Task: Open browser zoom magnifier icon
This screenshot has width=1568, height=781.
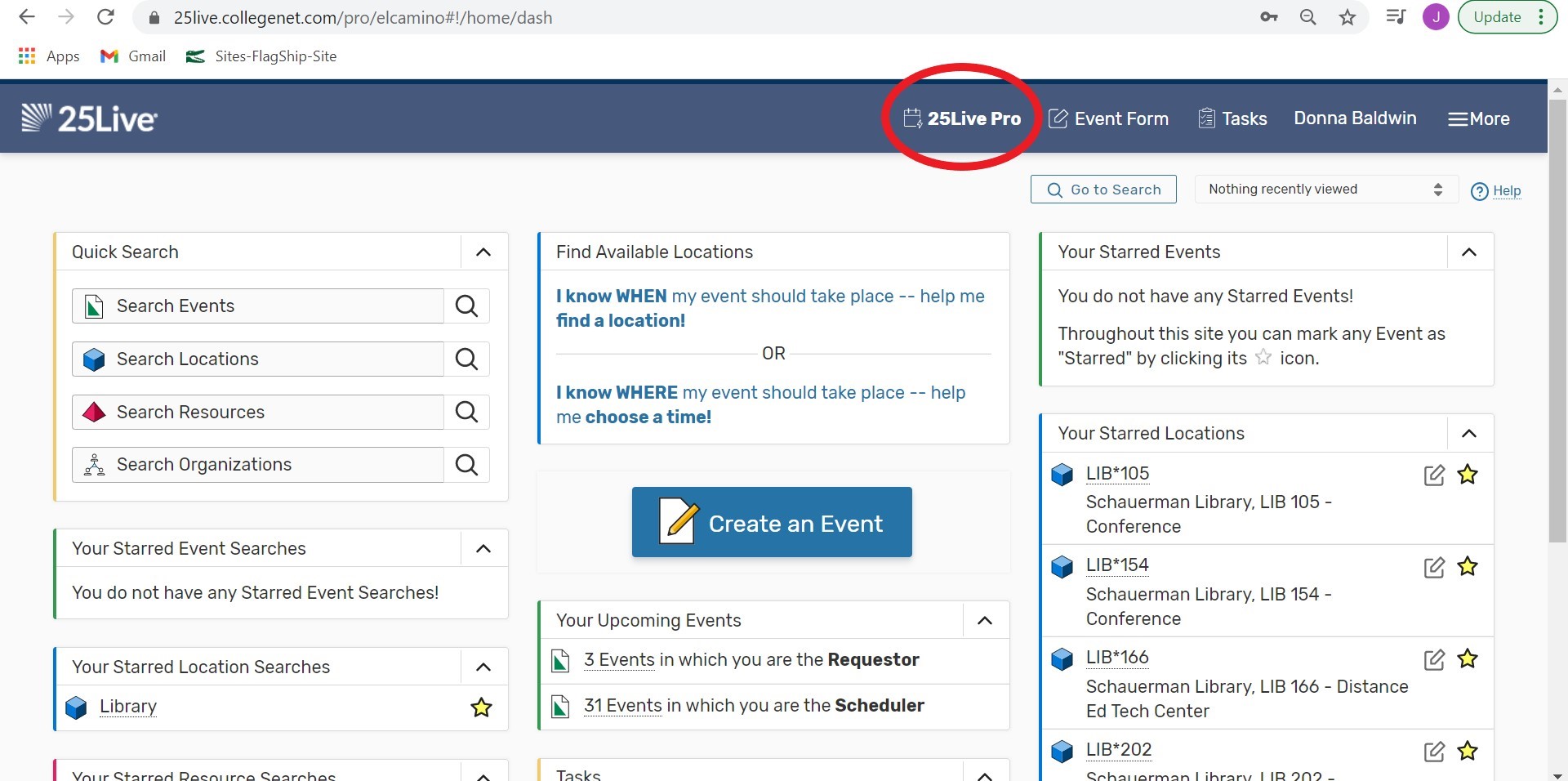Action: point(1308,17)
